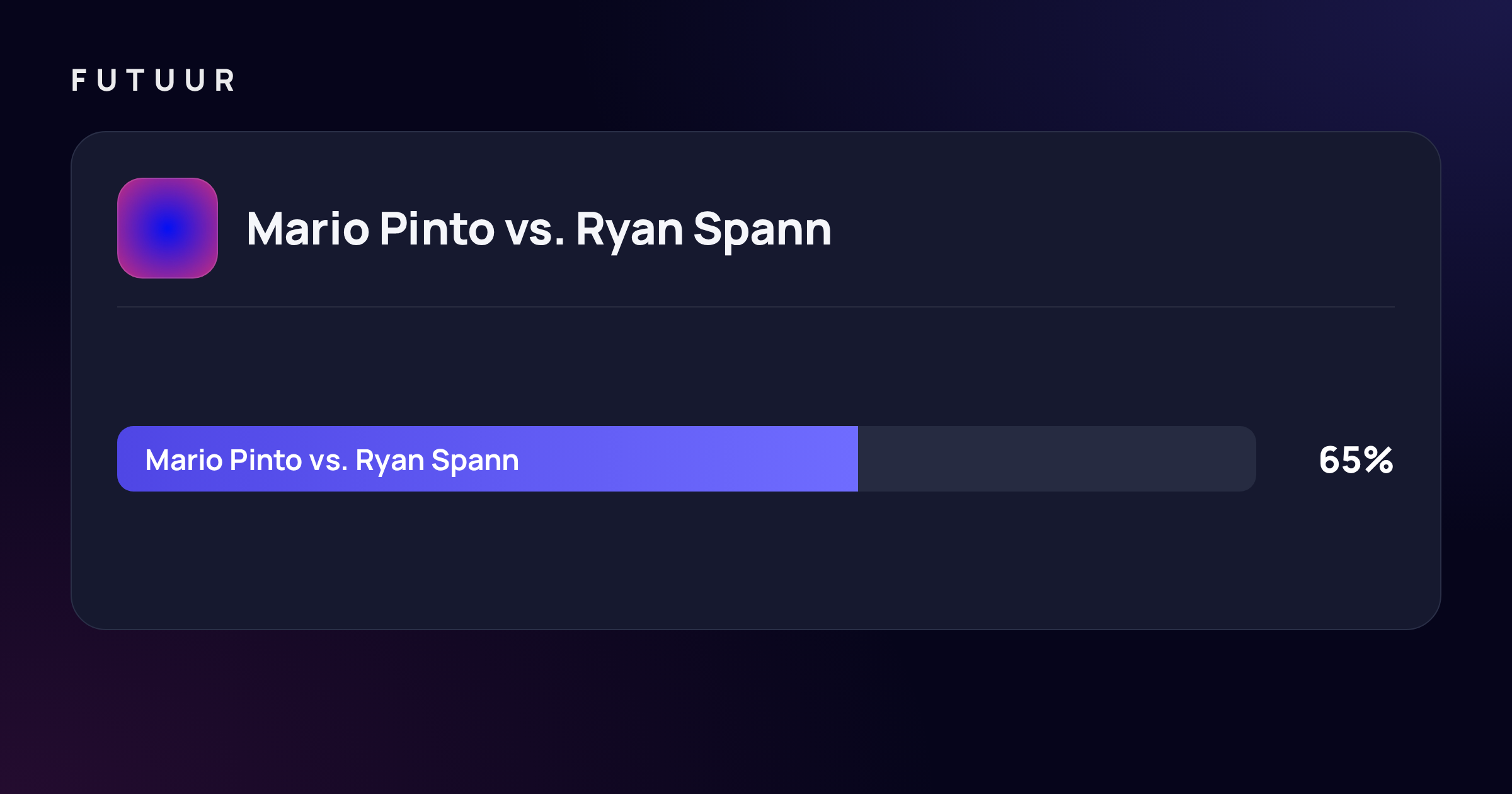Image resolution: width=1512 pixels, height=794 pixels.
Task: Click the dark background below the card
Action: pyautogui.click(x=756, y=712)
